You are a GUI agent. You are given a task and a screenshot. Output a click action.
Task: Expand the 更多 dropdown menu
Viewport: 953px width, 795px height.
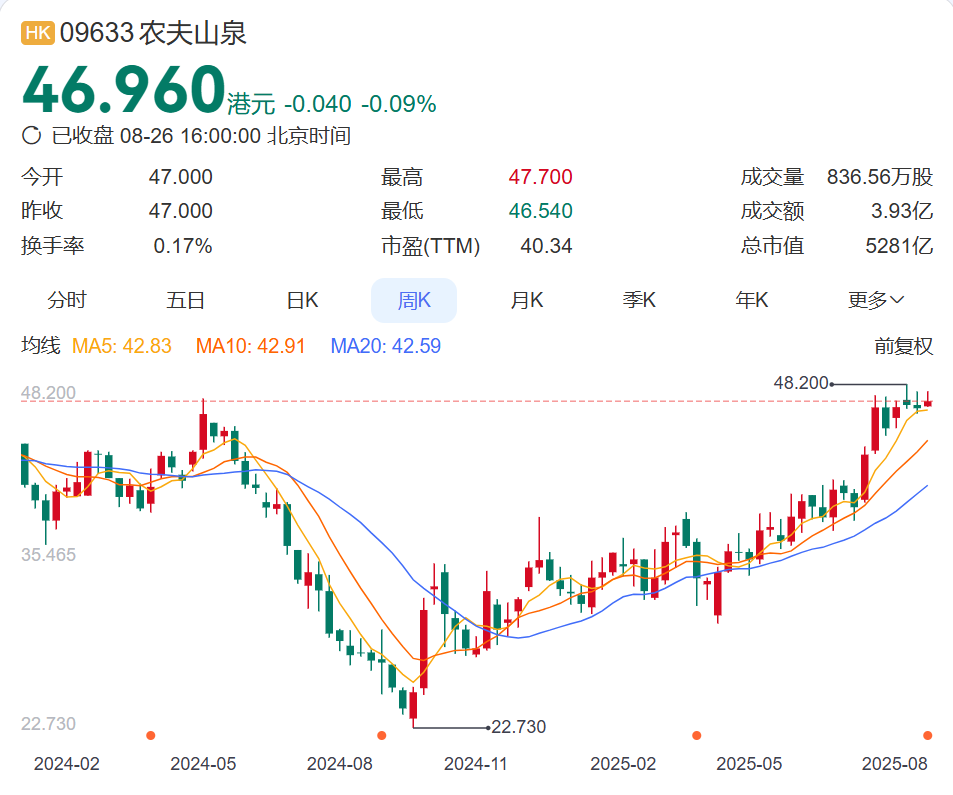pyautogui.click(x=876, y=300)
